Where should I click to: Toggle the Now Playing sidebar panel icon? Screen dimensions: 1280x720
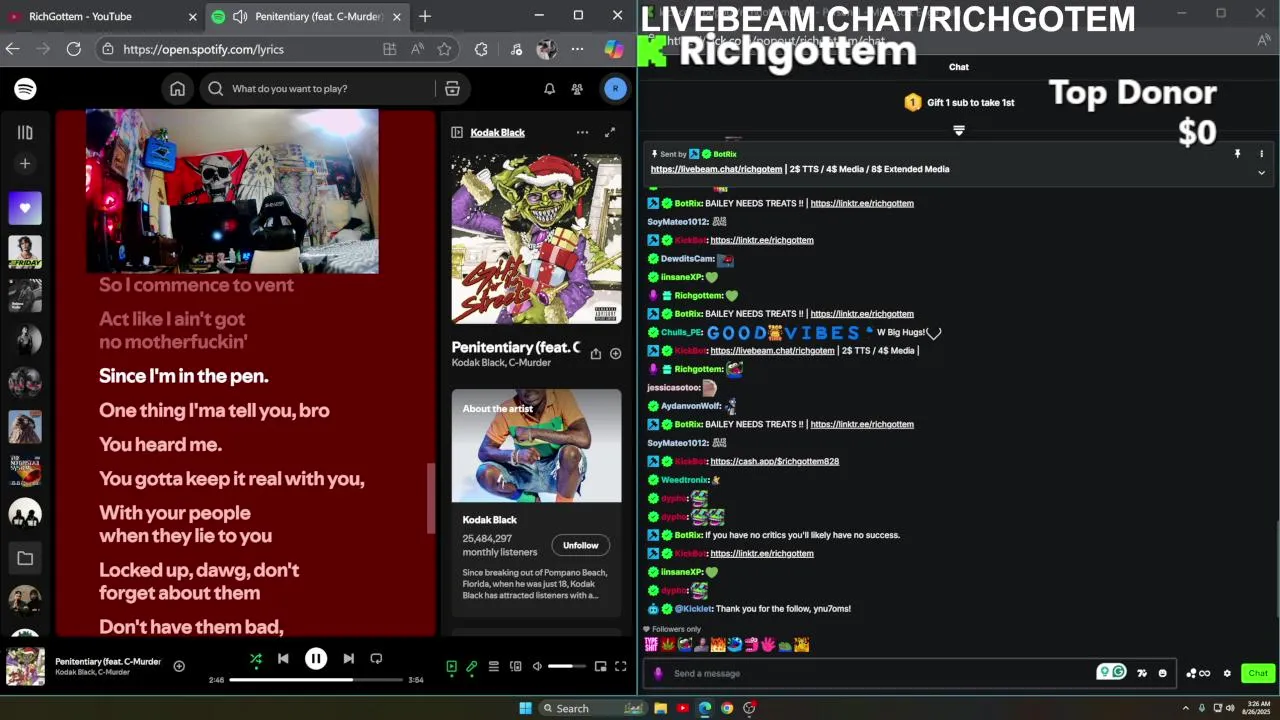[457, 132]
